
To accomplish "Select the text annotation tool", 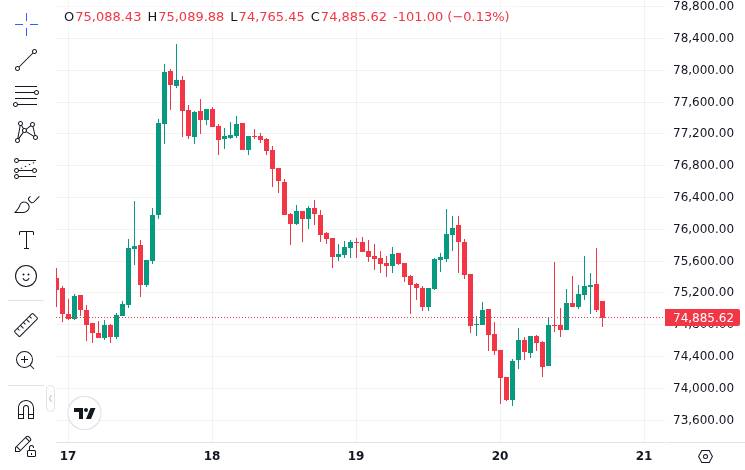I will point(26,240).
